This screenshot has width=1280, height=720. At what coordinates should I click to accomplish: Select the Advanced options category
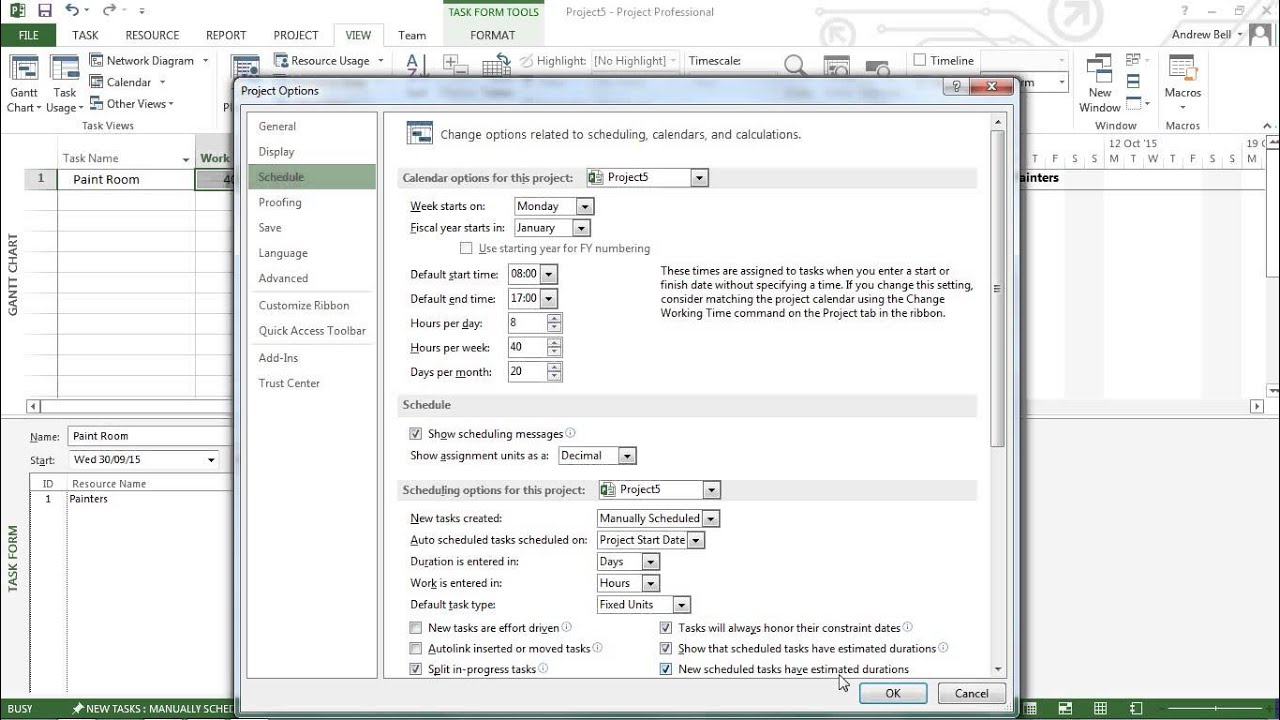[x=312, y=279]
